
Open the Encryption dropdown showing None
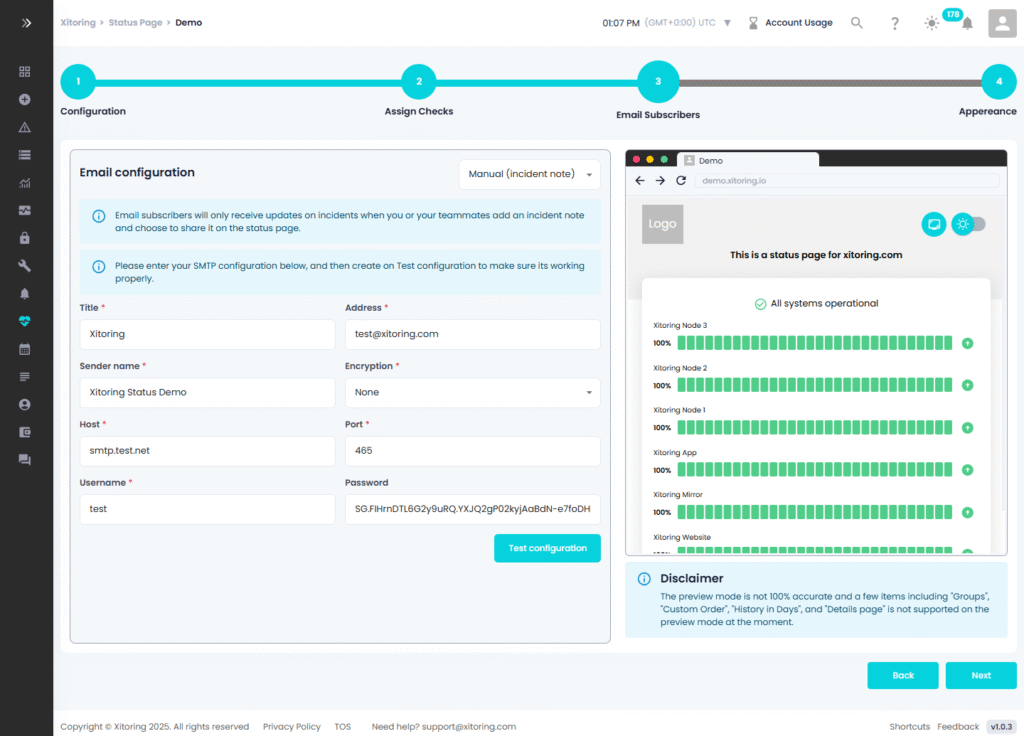click(x=473, y=392)
